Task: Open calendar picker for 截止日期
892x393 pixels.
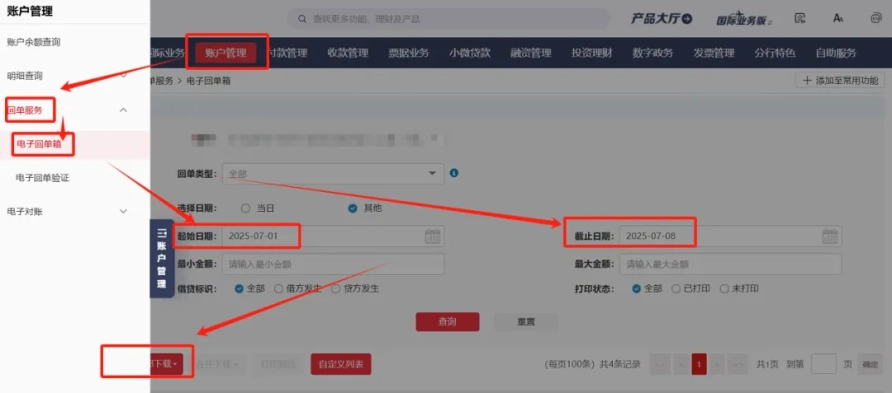Action: pyautogui.click(x=830, y=236)
